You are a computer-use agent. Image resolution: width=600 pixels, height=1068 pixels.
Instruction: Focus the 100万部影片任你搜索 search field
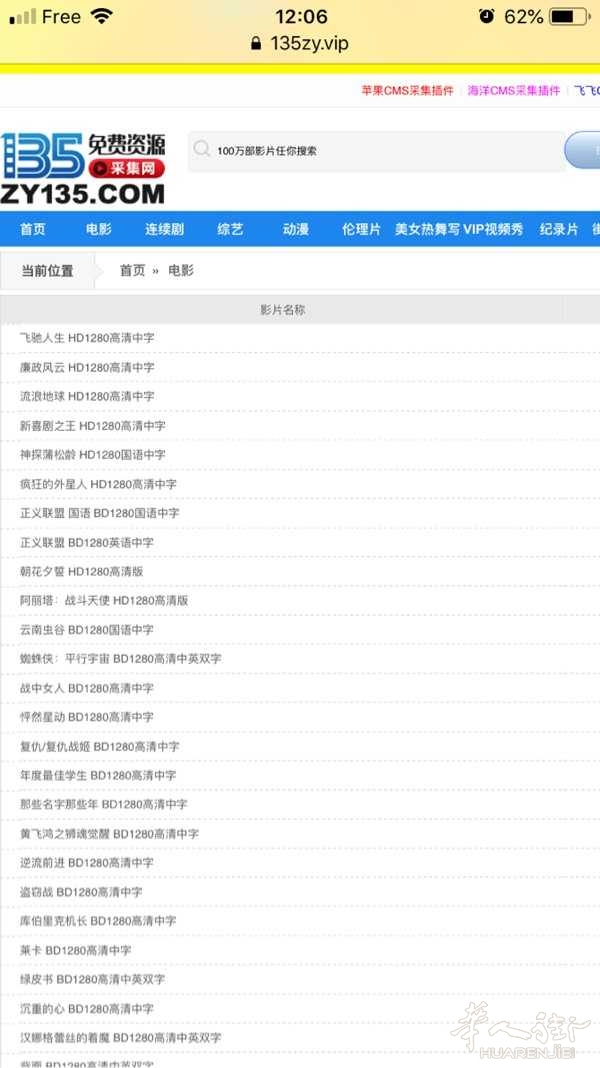377,151
